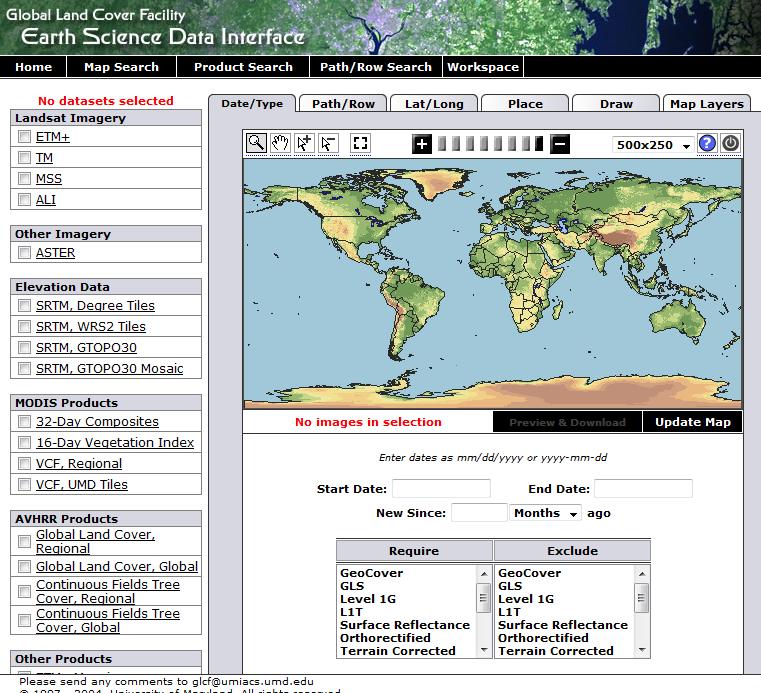Open the 500x250 map size dropdown
This screenshot has height=693, width=761.
coord(653,145)
